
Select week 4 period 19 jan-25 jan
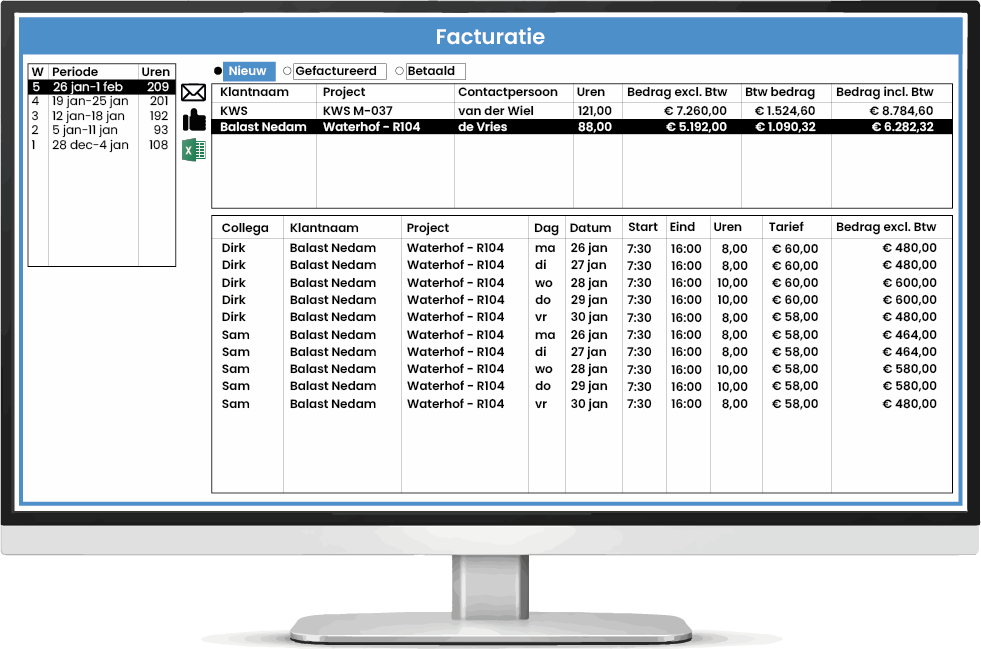101,101
